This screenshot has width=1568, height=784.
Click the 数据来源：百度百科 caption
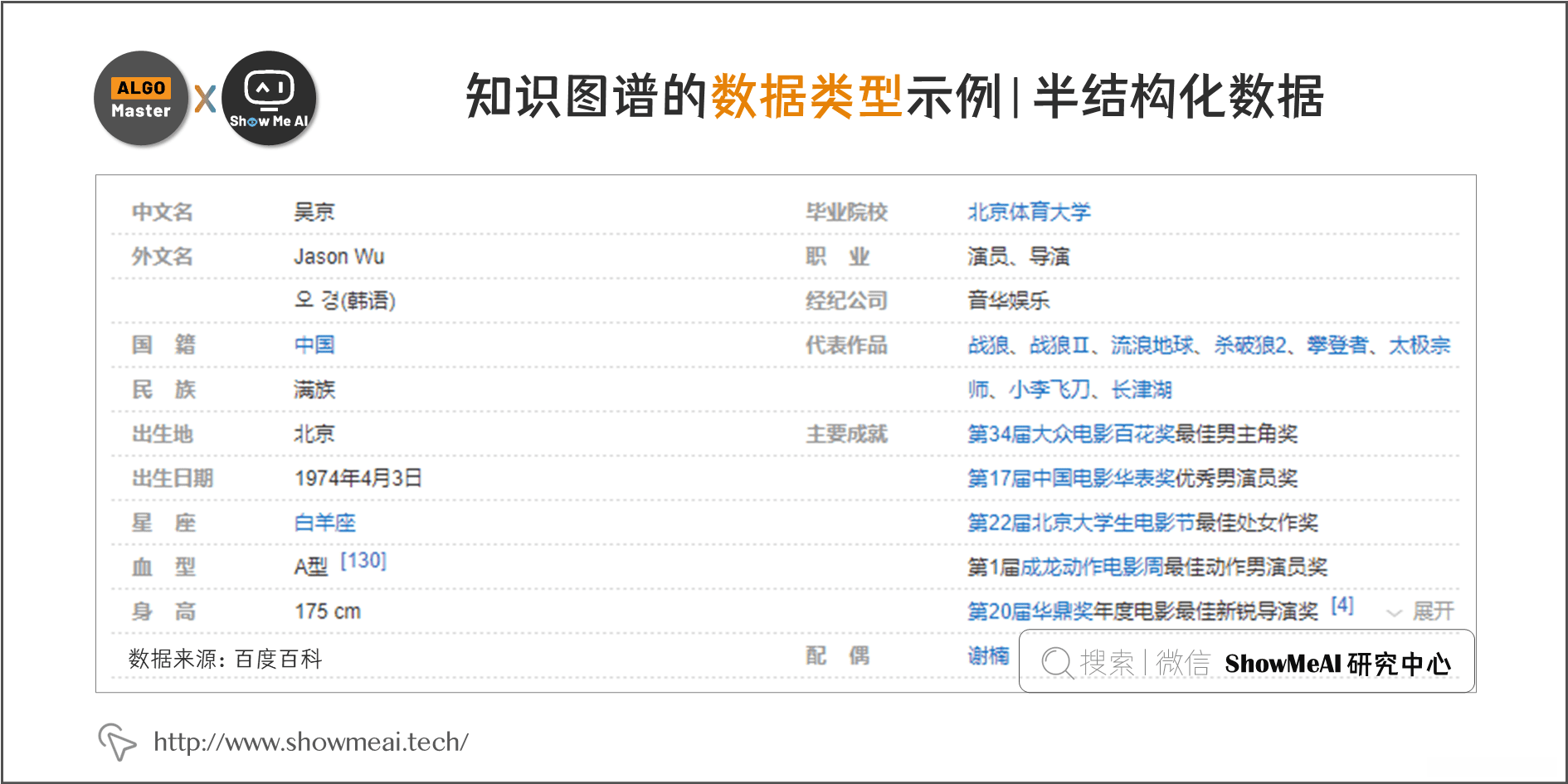click(x=225, y=659)
